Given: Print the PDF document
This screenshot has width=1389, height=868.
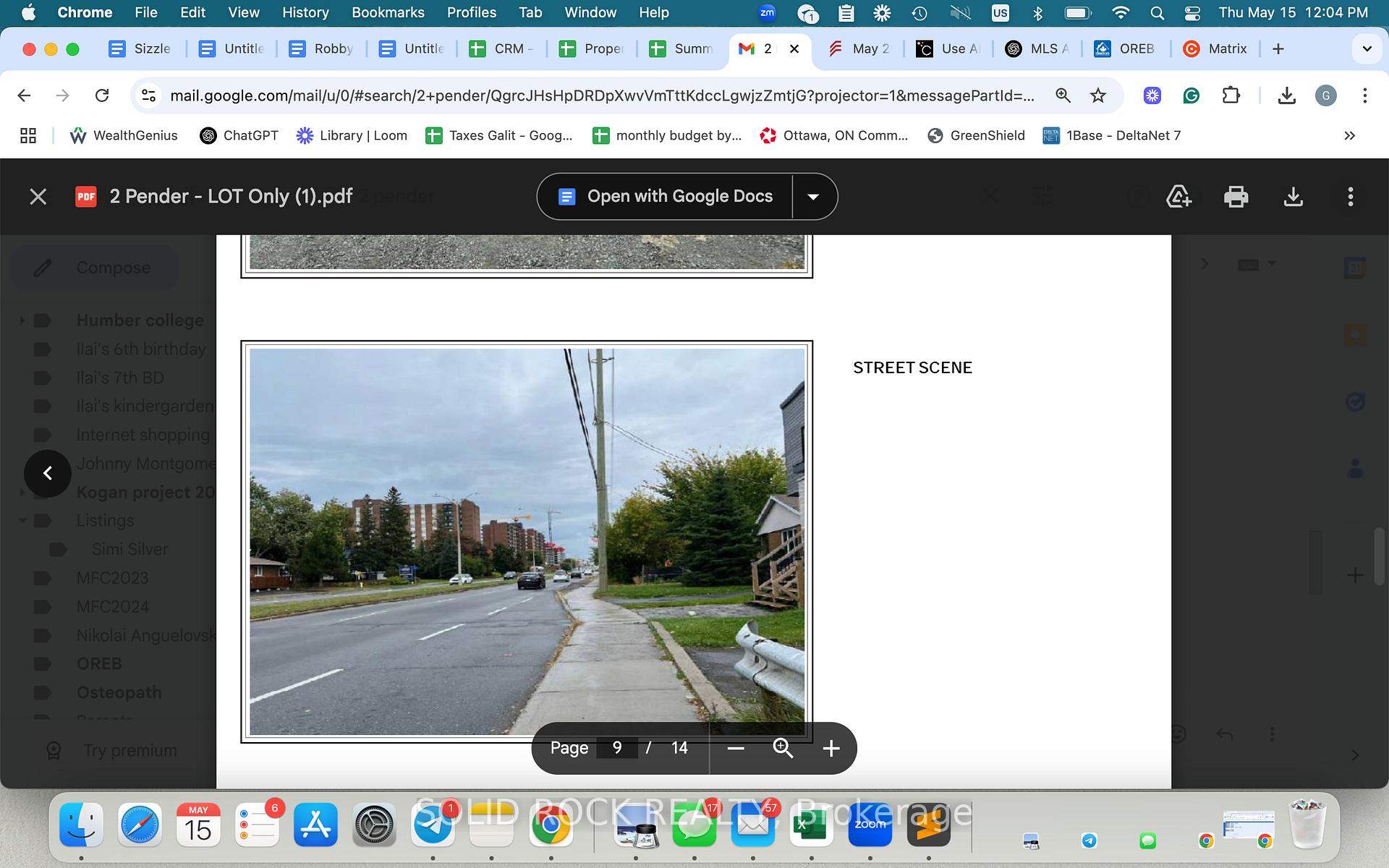Looking at the screenshot, I should tap(1236, 197).
